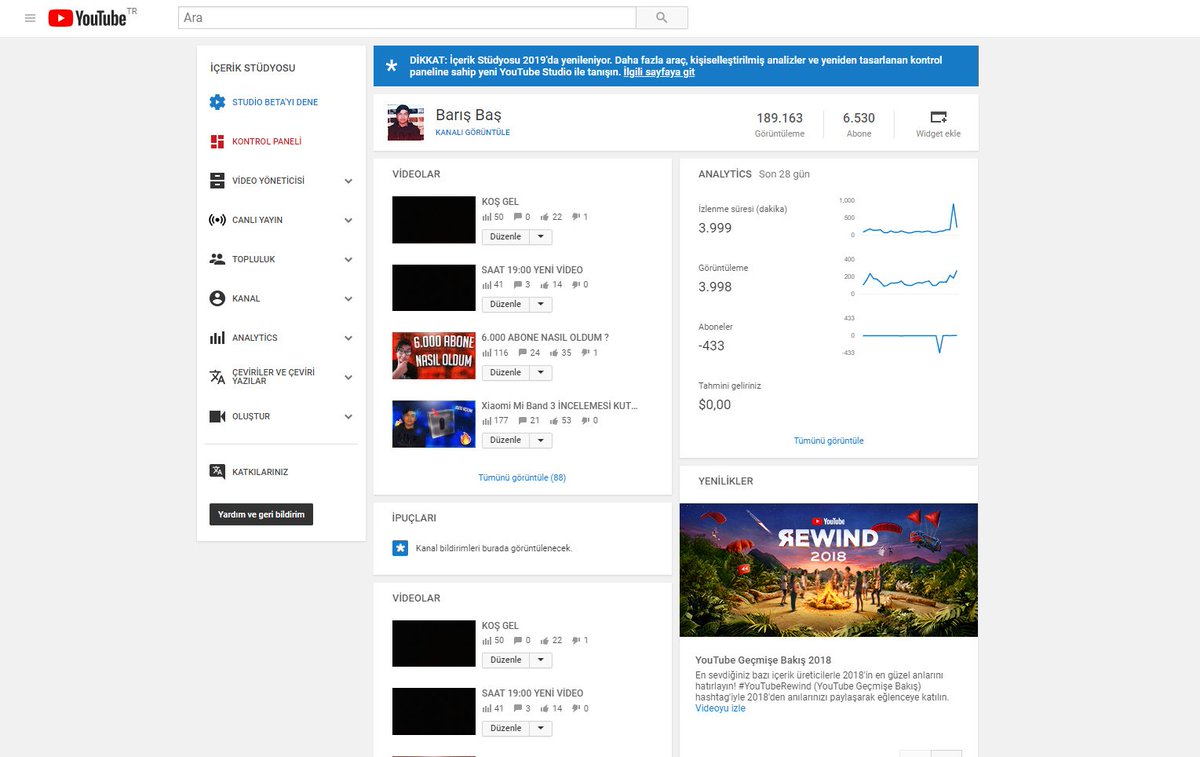
Task: Open Düzenle dropdown arrow for Xiaomi Mi Band video
Action: (539, 440)
